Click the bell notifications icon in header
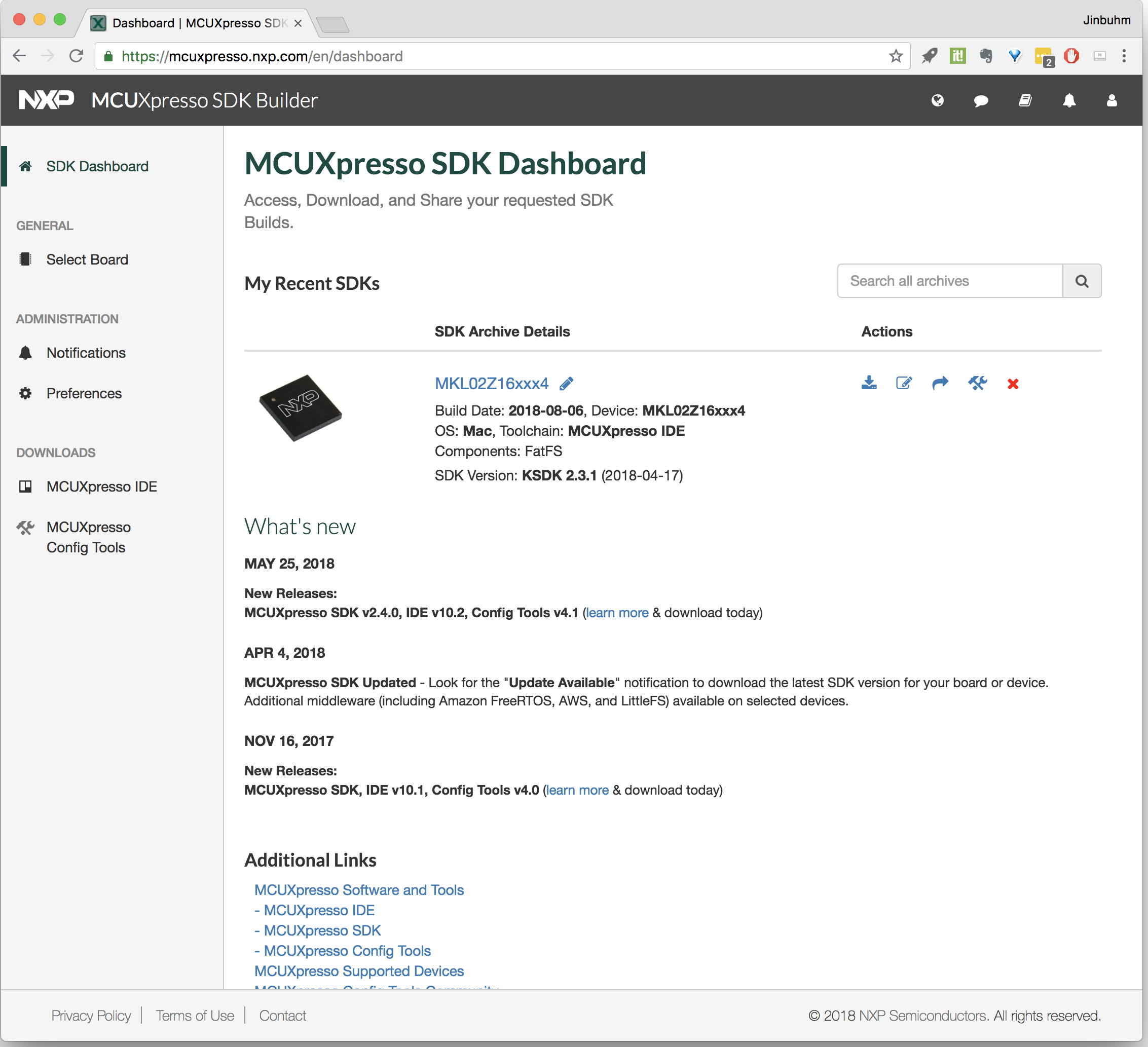Screen dimensions: 1148x1047 pyautogui.click(x=1069, y=101)
